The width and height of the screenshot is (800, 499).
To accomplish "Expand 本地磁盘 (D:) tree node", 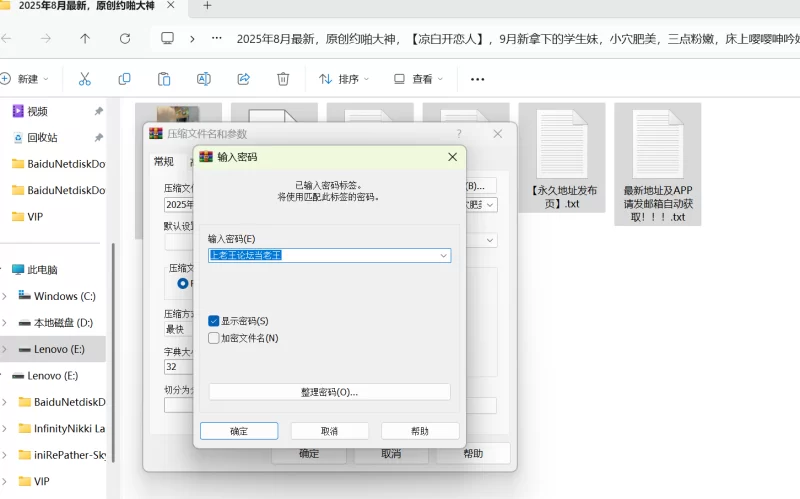I will click(x=5, y=323).
